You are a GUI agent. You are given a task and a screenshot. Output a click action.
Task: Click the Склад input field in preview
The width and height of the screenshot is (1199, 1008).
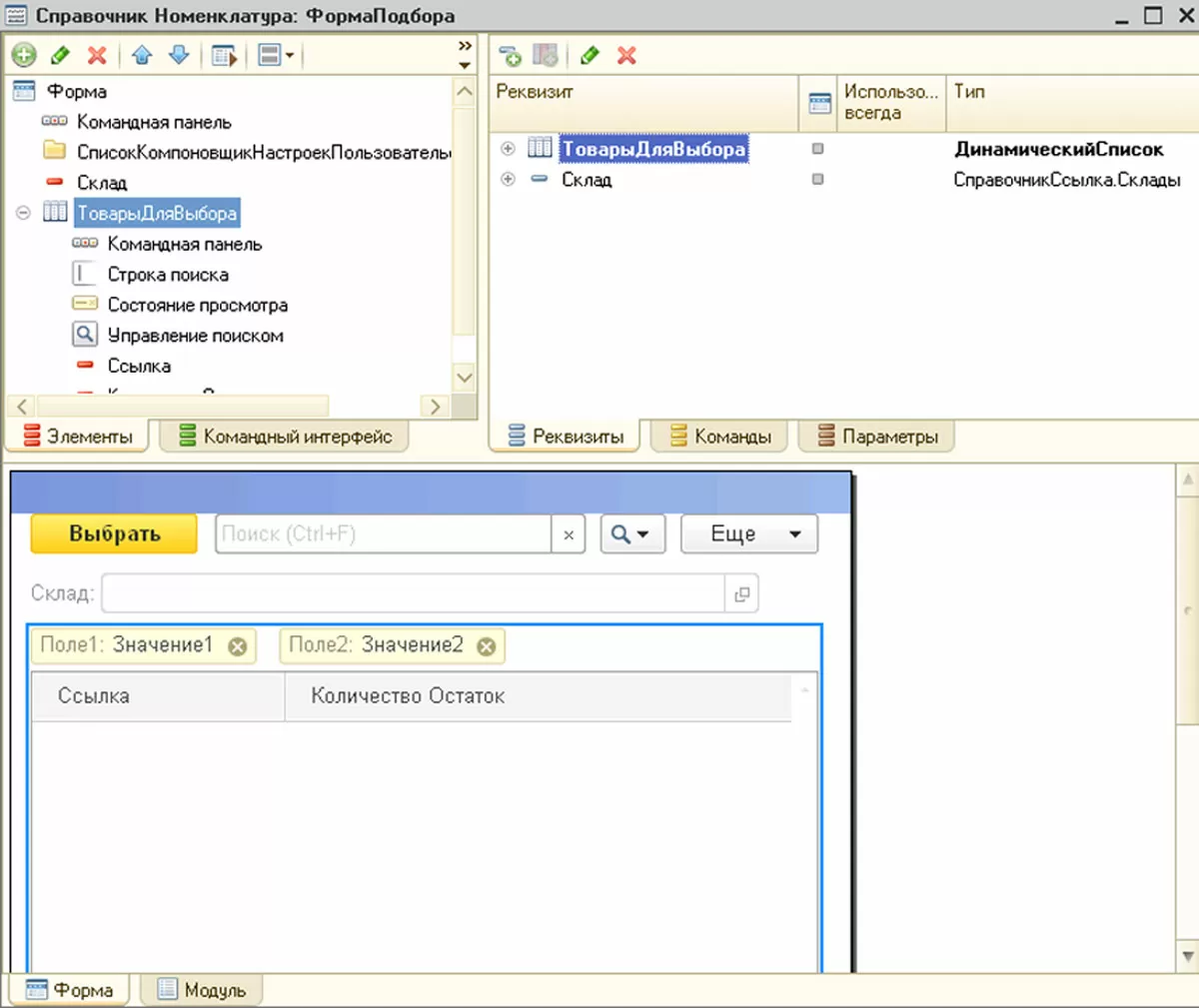(x=414, y=593)
